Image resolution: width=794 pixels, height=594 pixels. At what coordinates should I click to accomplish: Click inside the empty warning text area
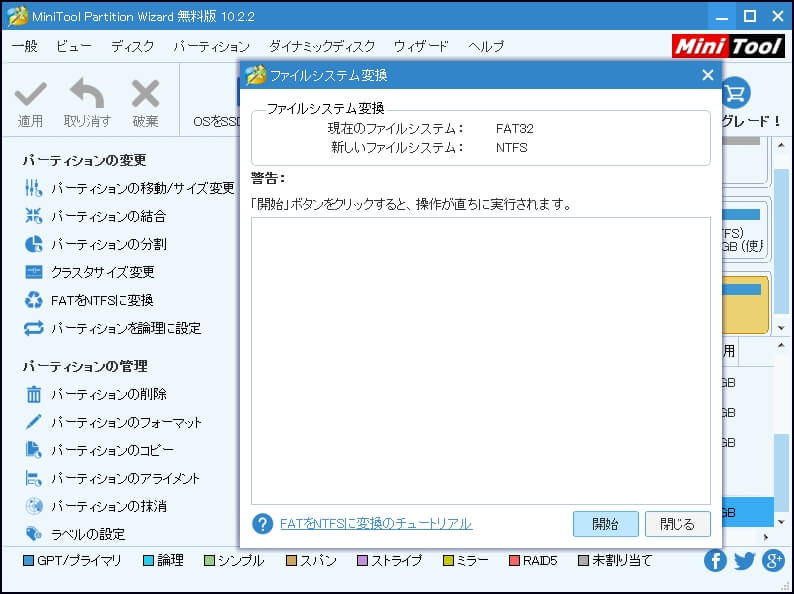tap(480, 360)
